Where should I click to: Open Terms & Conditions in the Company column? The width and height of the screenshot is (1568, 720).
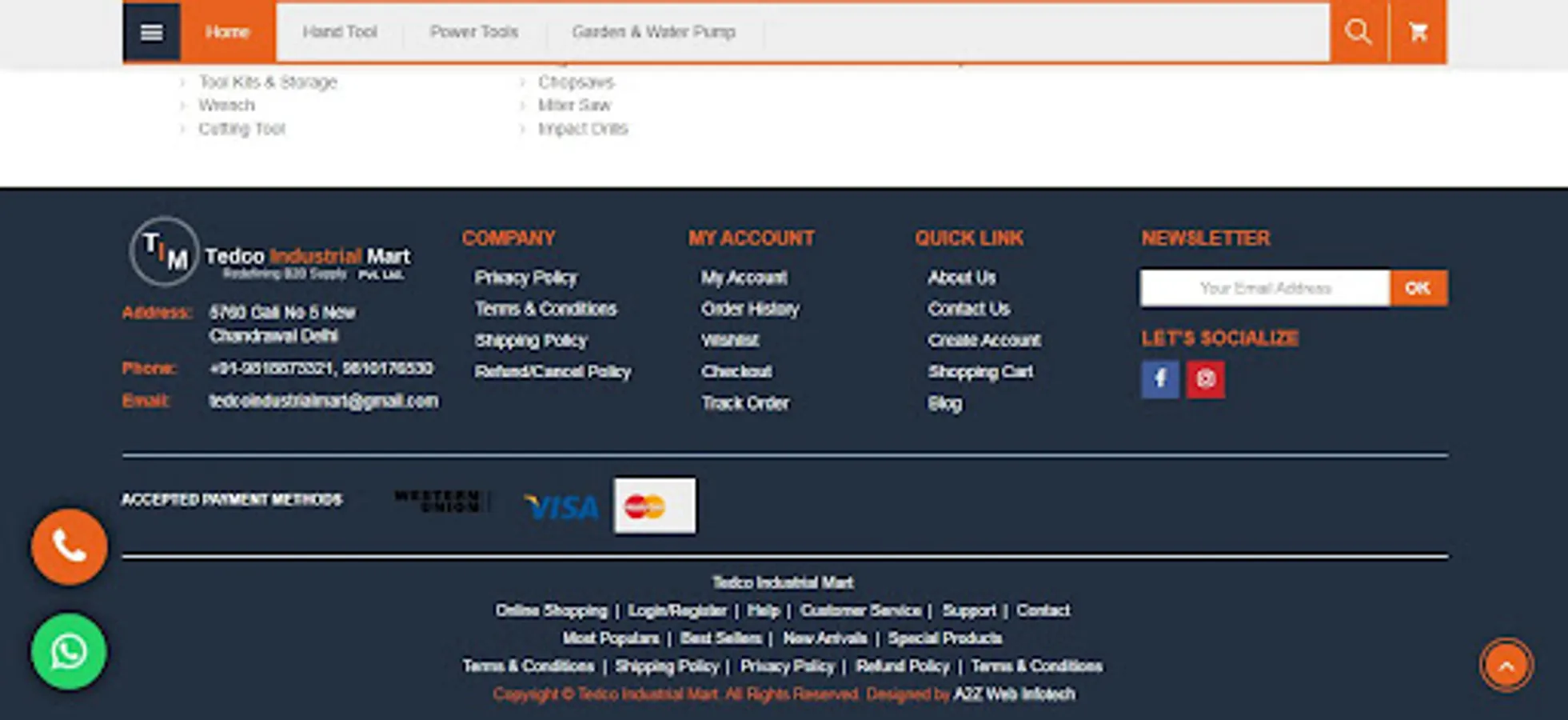546,309
